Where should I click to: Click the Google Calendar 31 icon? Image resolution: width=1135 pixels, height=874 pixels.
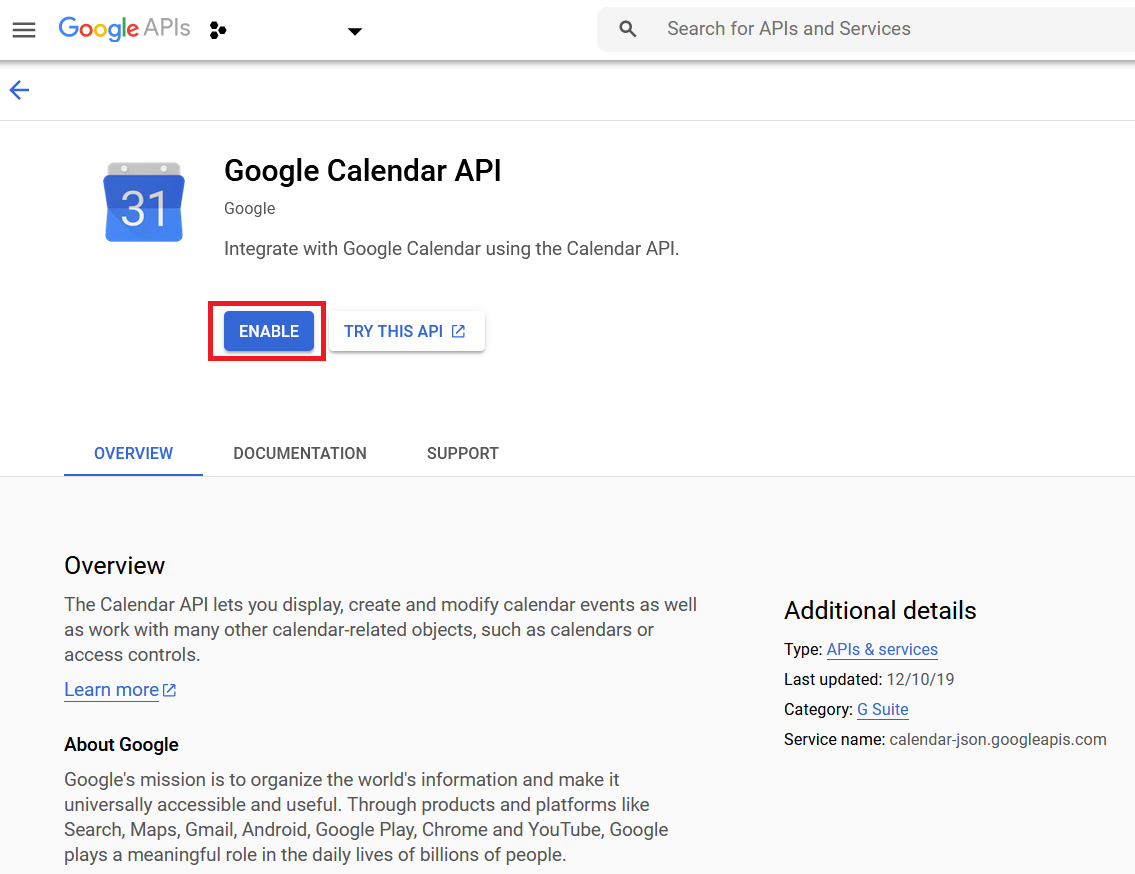[144, 202]
